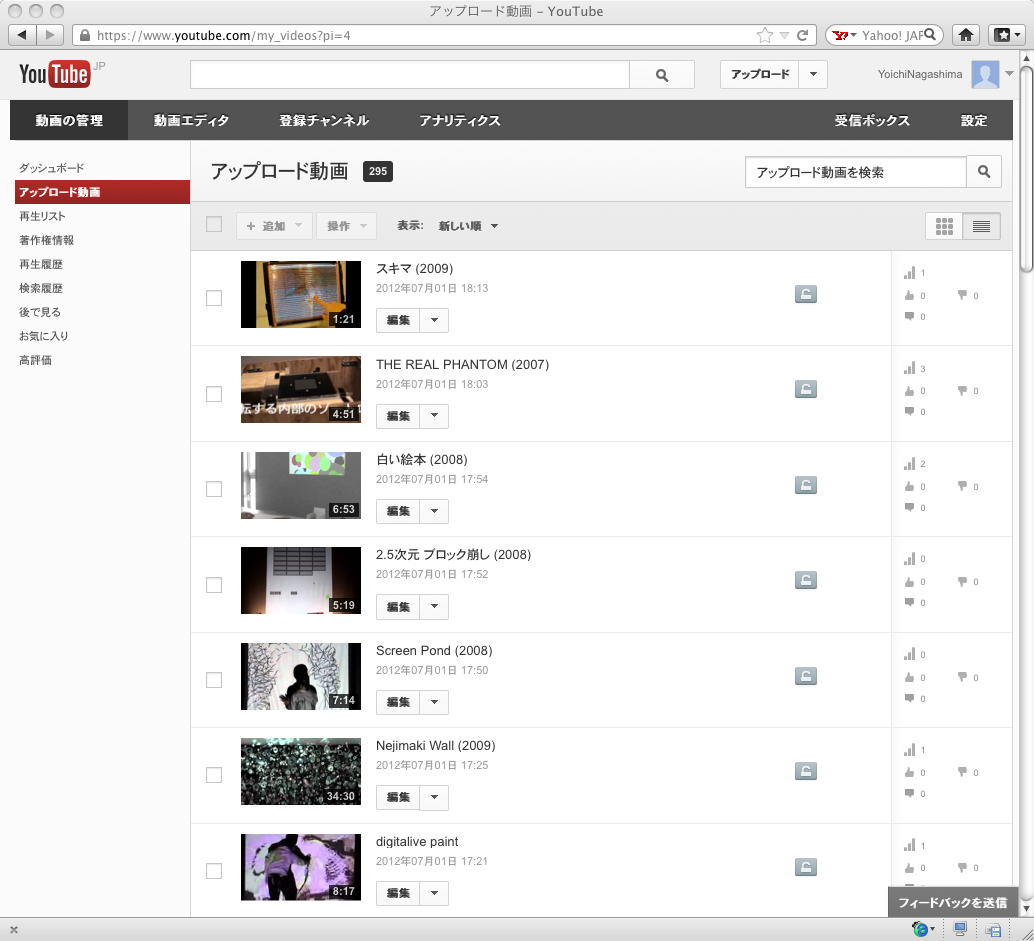
Task: Toggle select-all checkbox in toolbar
Action: (x=214, y=224)
